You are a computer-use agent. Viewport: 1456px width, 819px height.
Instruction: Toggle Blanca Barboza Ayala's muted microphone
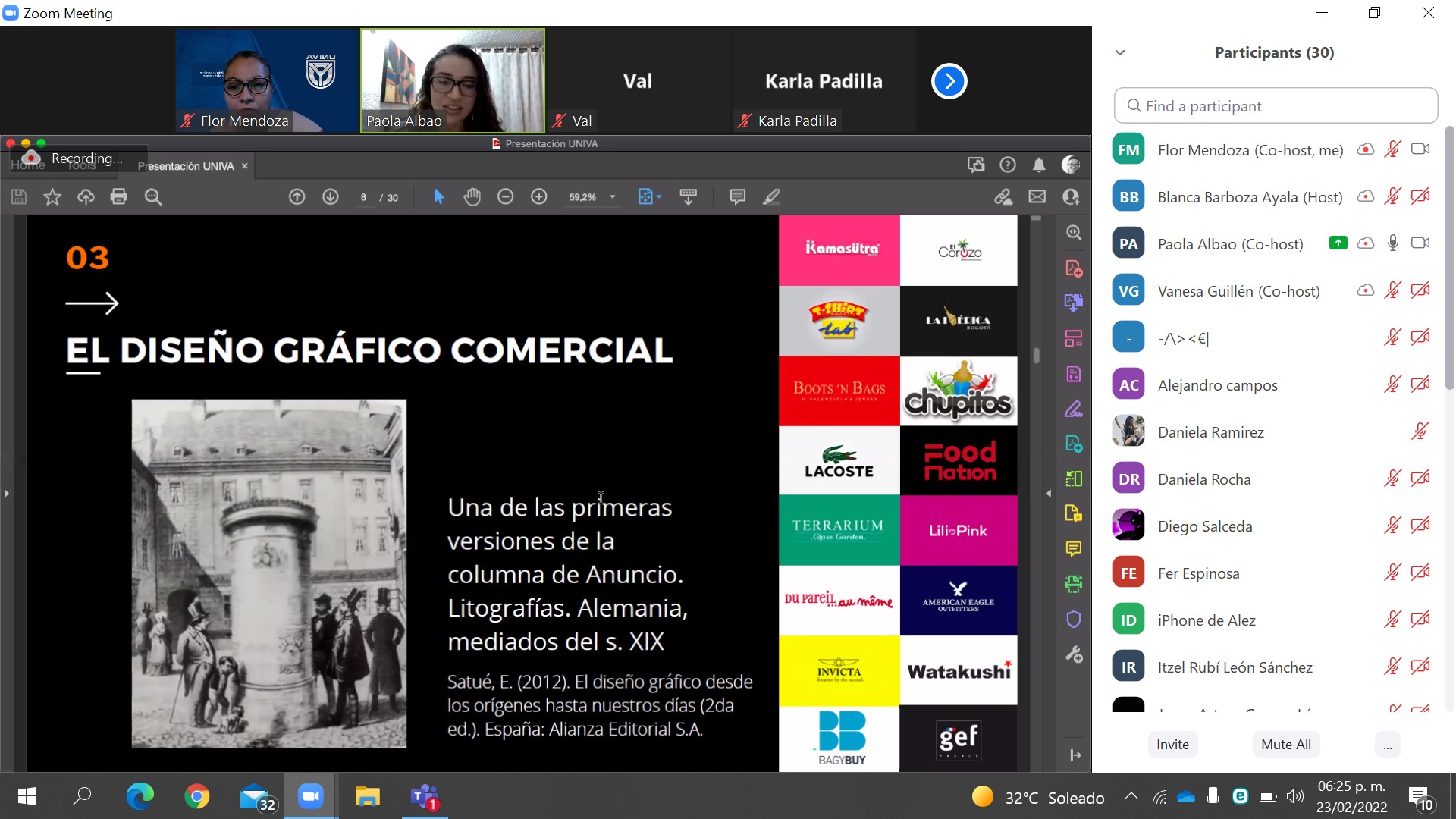coord(1393,196)
